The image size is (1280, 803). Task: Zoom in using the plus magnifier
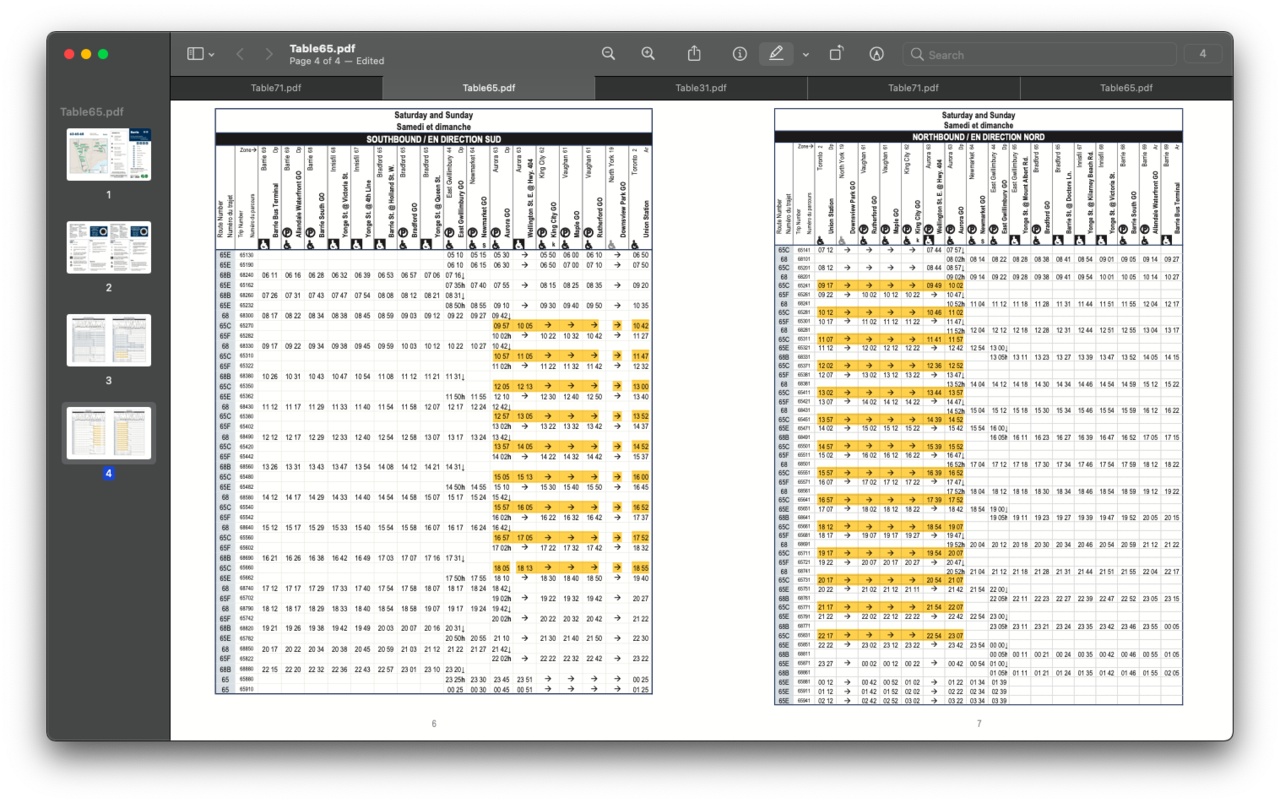pyautogui.click(x=648, y=54)
